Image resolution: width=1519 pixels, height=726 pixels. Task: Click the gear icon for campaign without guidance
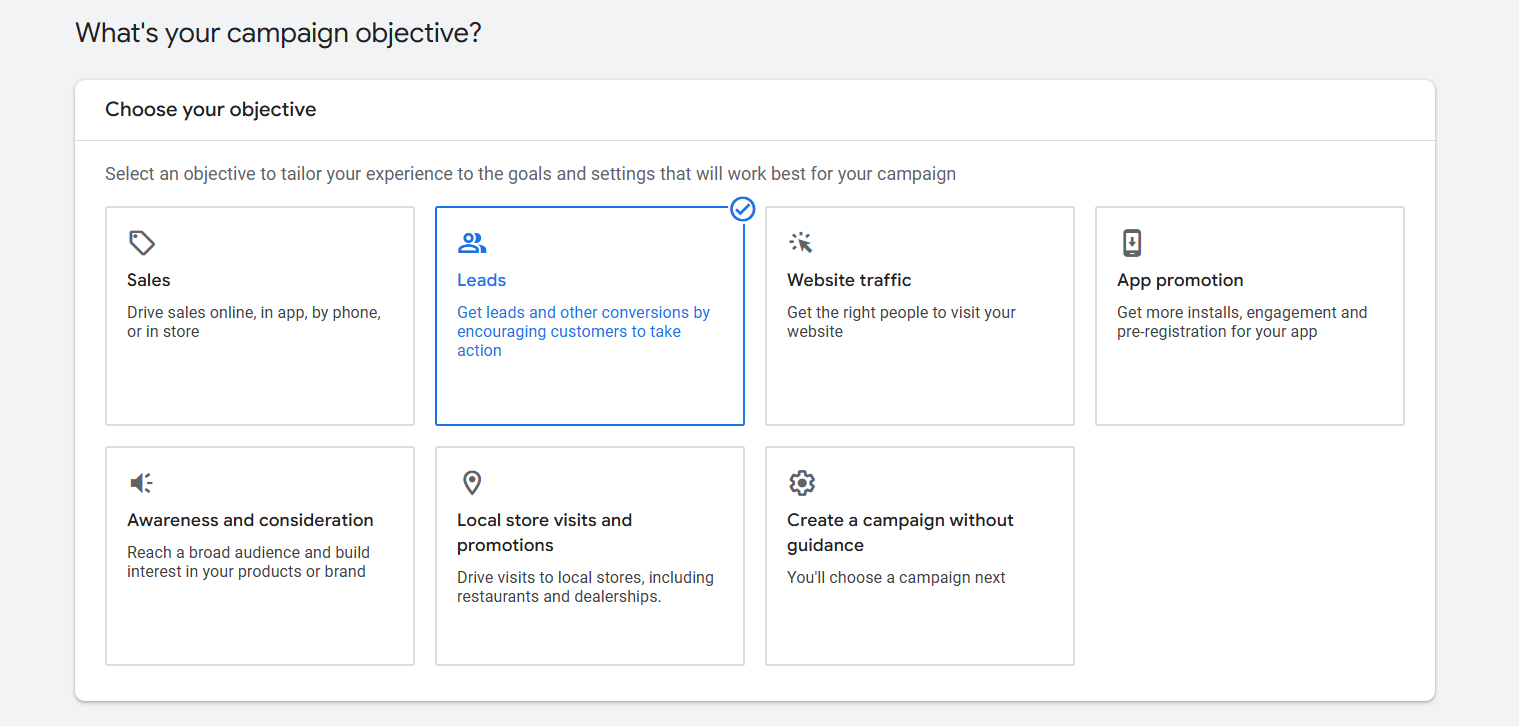(x=801, y=483)
